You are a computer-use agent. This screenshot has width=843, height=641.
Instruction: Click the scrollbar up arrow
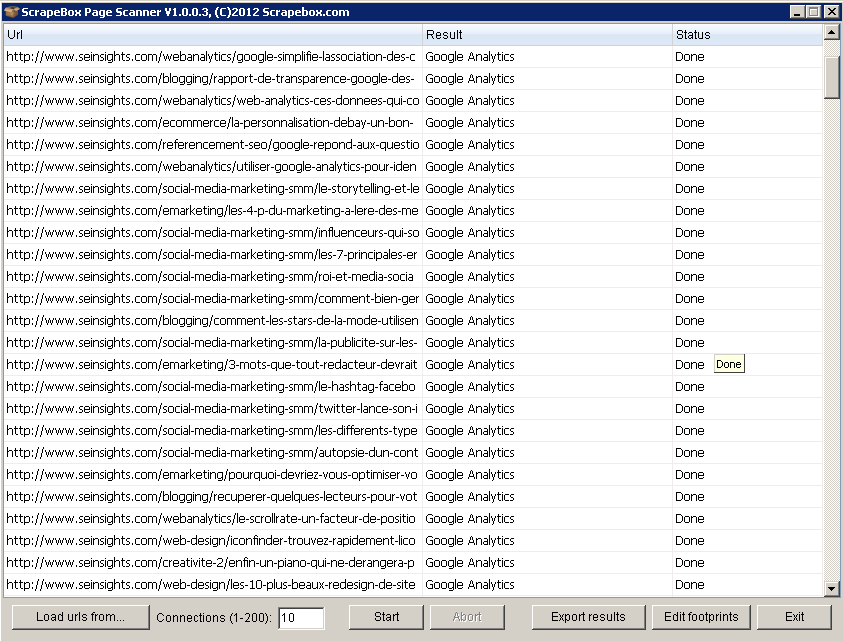(831, 33)
